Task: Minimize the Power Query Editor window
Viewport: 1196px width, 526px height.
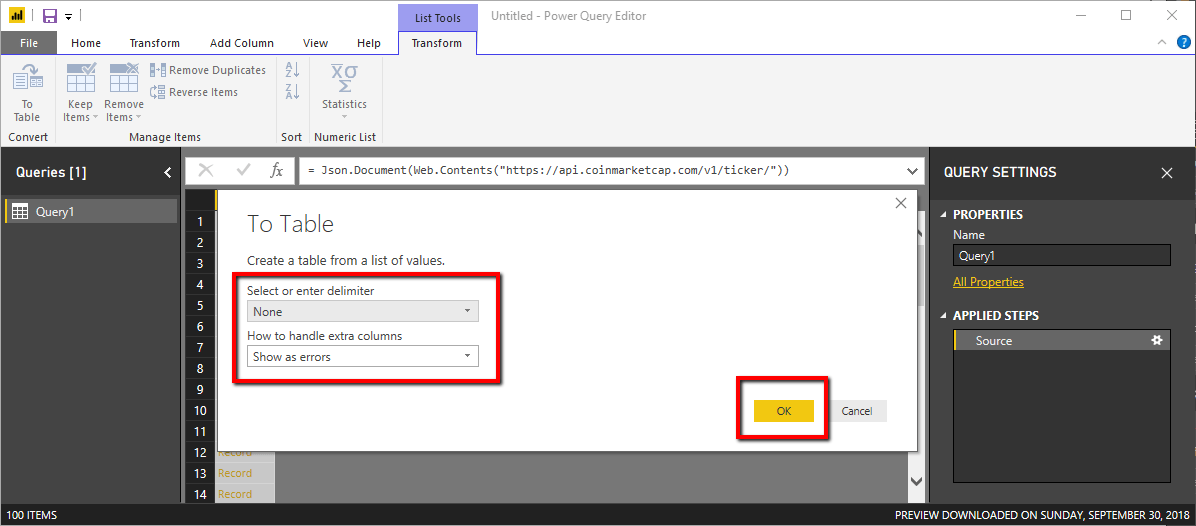Action: pyautogui.click(x=1080, y=15)
